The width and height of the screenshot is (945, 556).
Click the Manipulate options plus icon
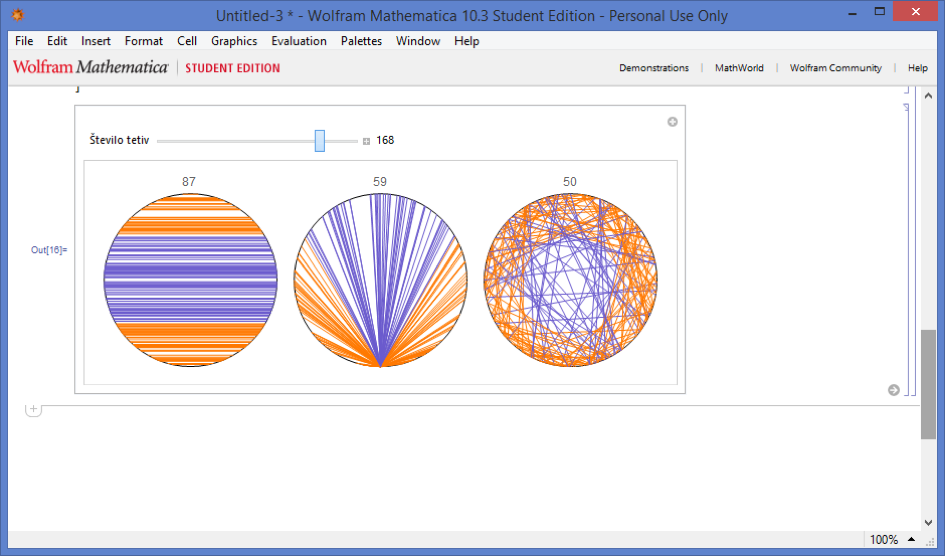coord(672,122)
